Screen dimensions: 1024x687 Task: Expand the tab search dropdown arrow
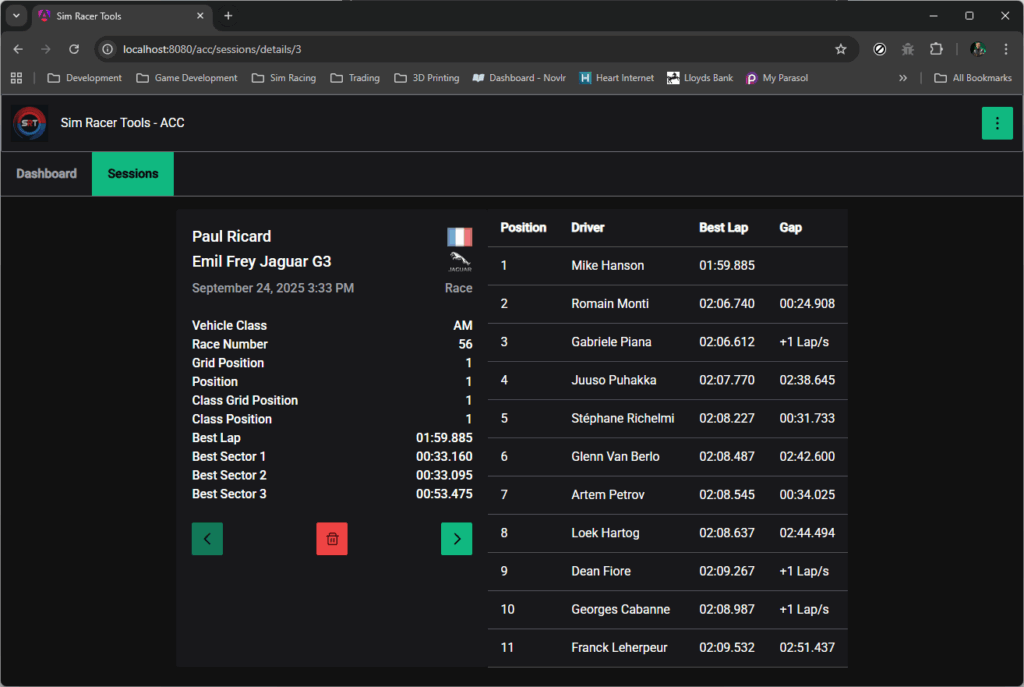(x=16, y=16)
